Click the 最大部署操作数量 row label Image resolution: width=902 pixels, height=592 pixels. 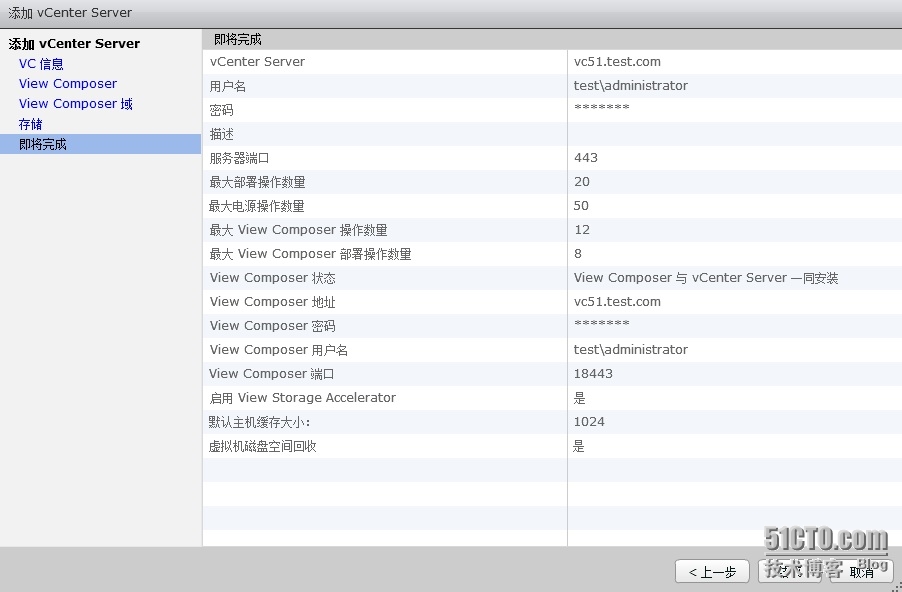click(257, 182)
